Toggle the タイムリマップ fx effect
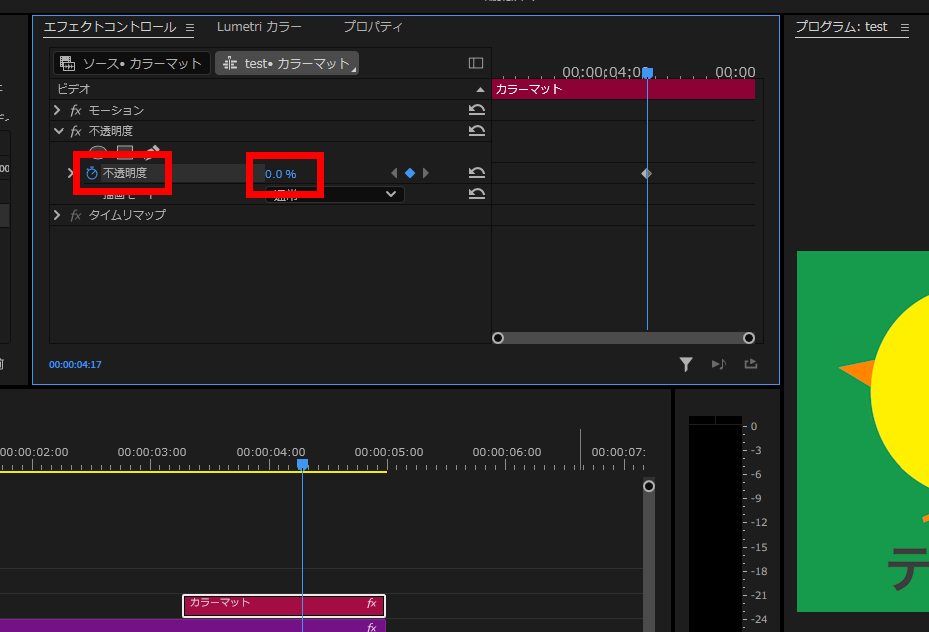Image resolution: width=929 pixels, height=632 pixels. coord(76,215)
